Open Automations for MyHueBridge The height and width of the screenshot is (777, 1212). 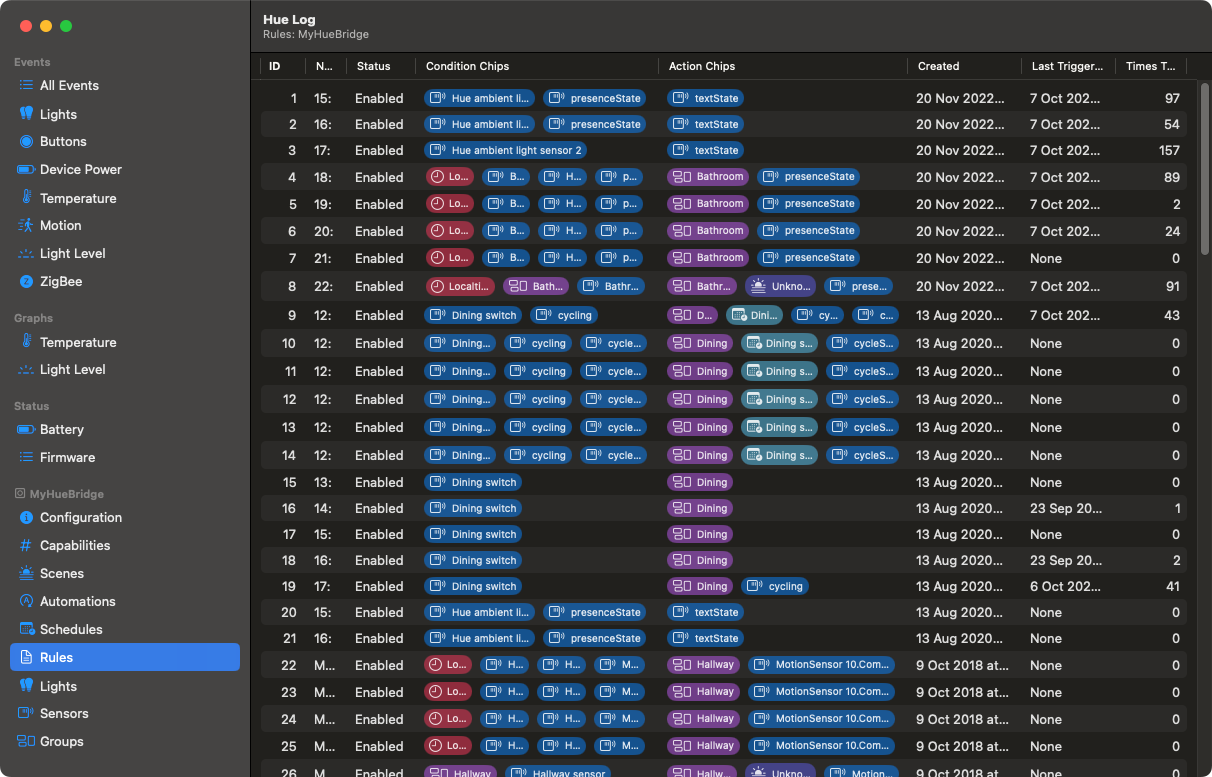click(x=78, y=601)
